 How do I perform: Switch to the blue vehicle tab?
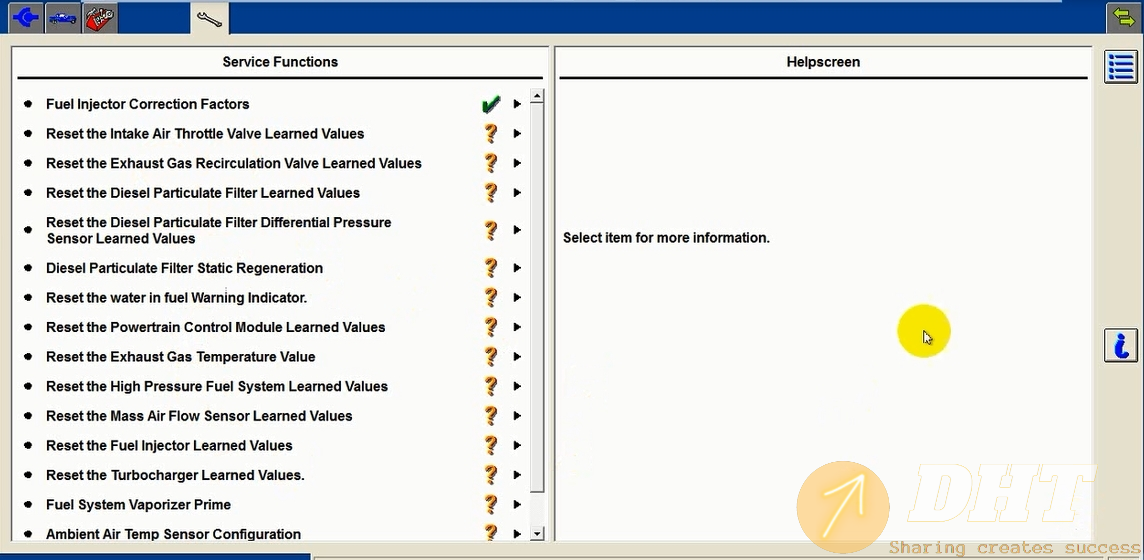(62, 17)
